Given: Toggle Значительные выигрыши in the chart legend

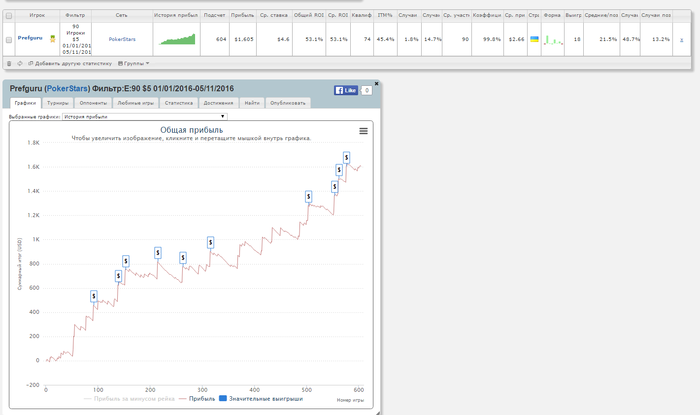Looking at the screenshot, I should tap(261, 398).
